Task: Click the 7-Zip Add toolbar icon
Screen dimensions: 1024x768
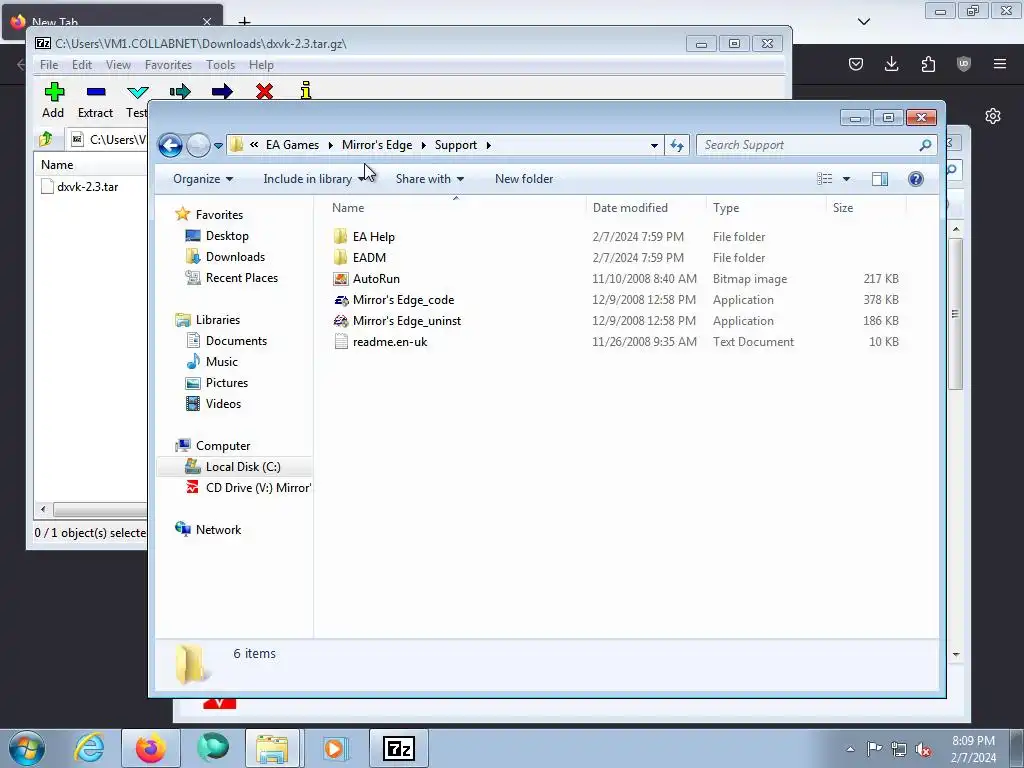Action: 54,91
